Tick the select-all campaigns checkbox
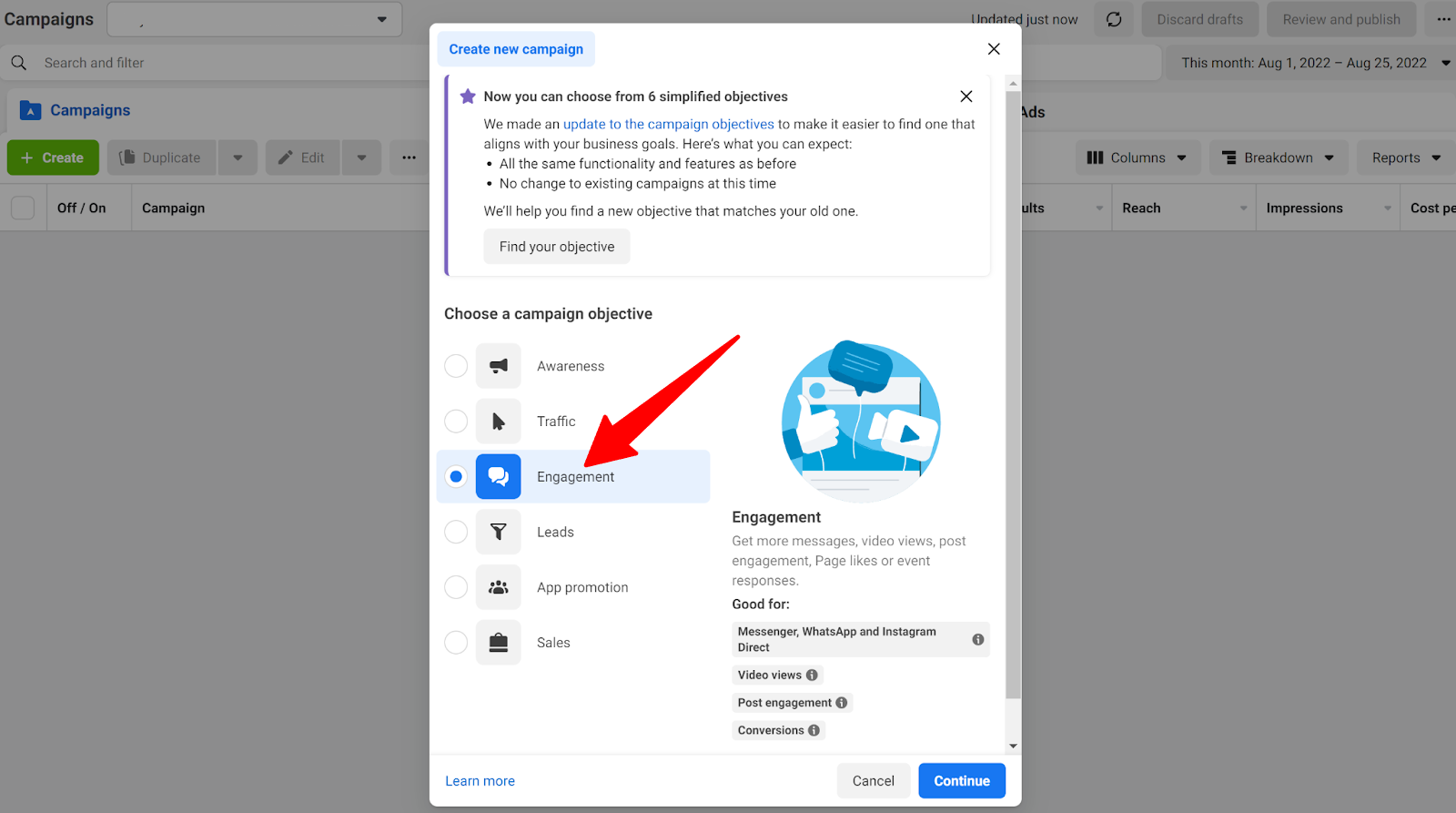The width and height of the screenshot is (1456, 813). pos(23,208)
